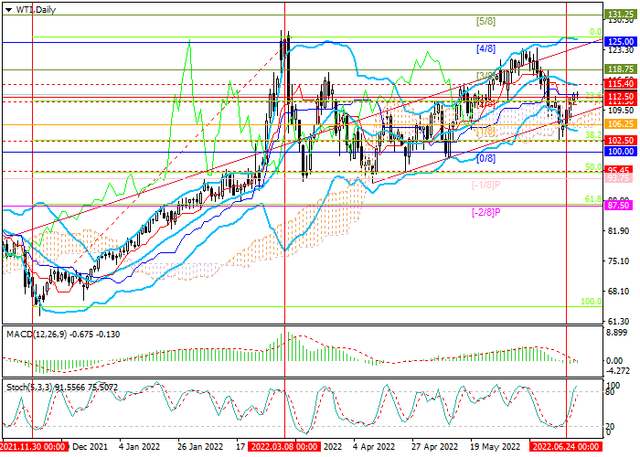The image size is (640, 457).
Task: Click the [5/8] Murrey level label
Action: pyautogui.click(x=486, y=21)
